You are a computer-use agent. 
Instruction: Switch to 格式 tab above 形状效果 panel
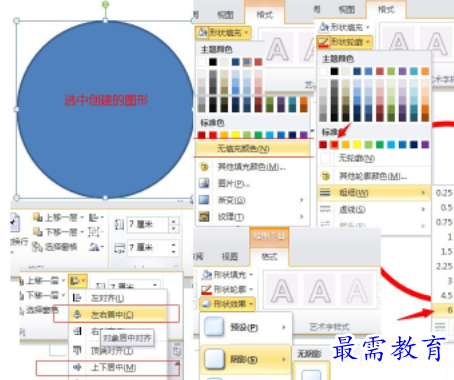coord(269,256)
